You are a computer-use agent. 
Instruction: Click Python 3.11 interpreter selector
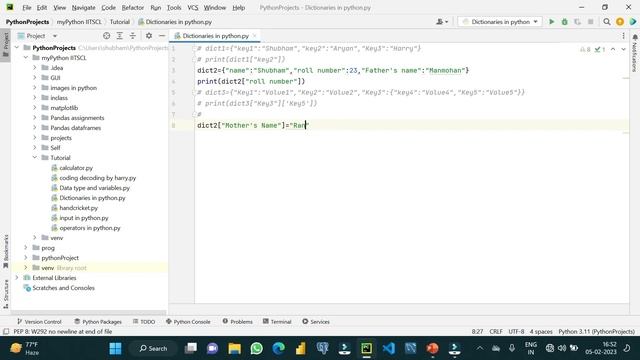tap(596, 331)
